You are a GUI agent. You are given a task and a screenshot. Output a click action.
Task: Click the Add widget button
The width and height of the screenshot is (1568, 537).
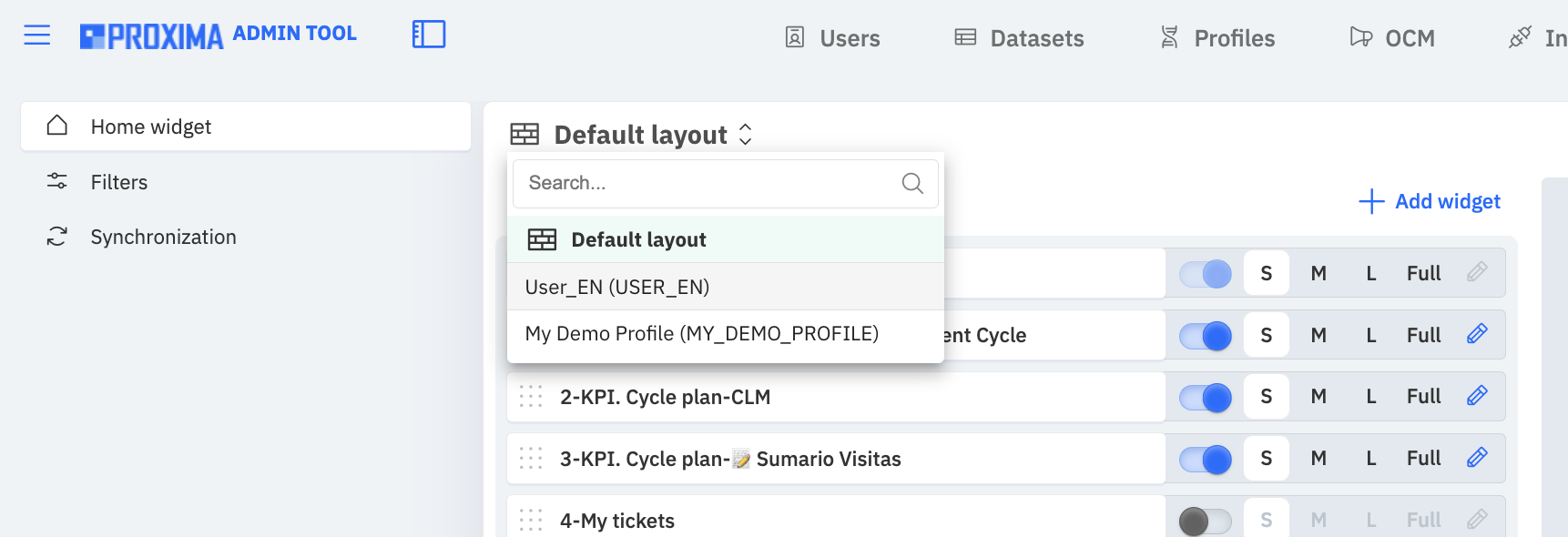coord(1430,201)
